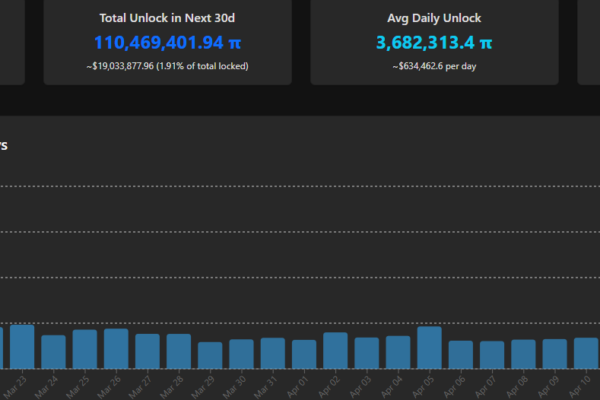This screenshot has width=600, height=400.
Task: Click the ~$19,033,877.96 locked percentage text
Action: click(168, 66)
